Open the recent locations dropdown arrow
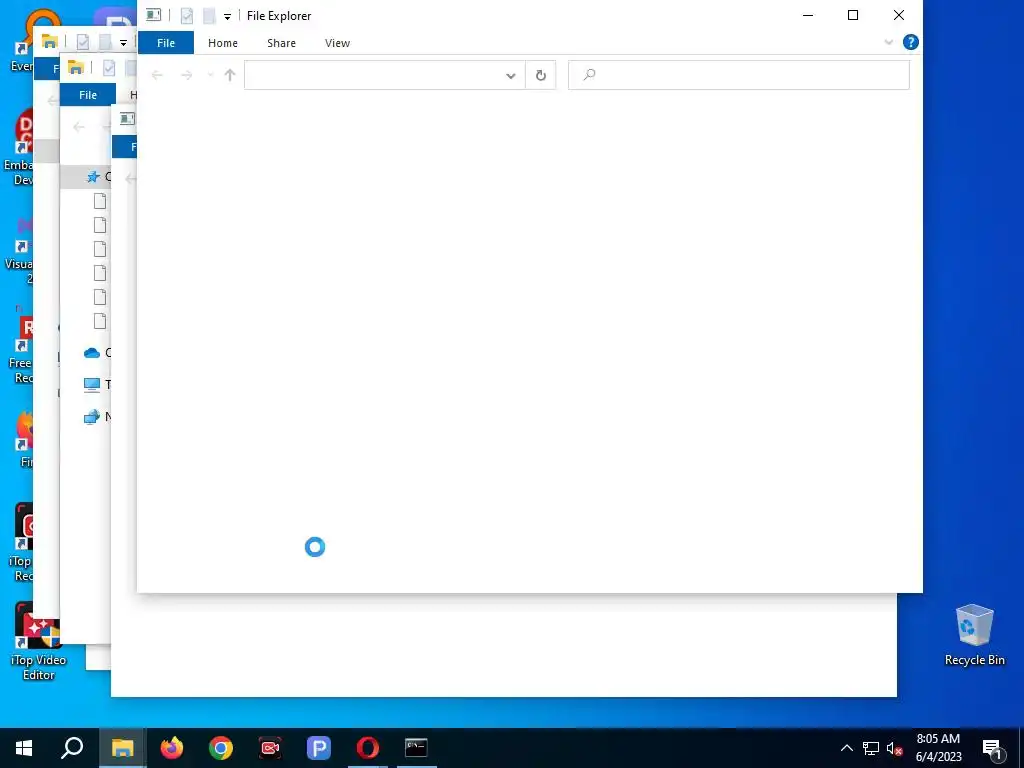 click(210, 75)
